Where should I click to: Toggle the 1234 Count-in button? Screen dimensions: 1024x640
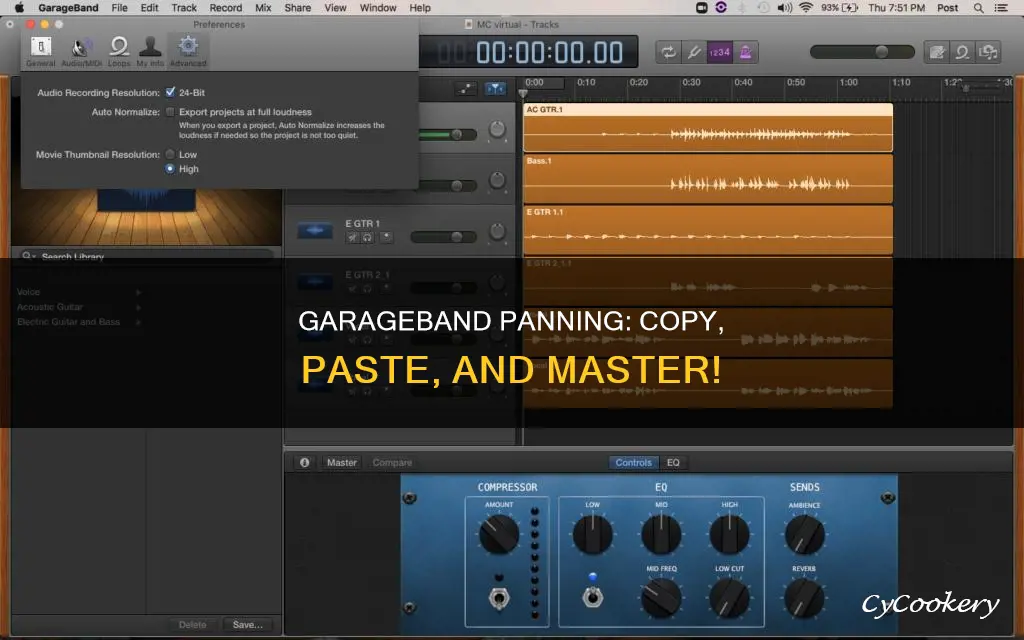[720, 52]
